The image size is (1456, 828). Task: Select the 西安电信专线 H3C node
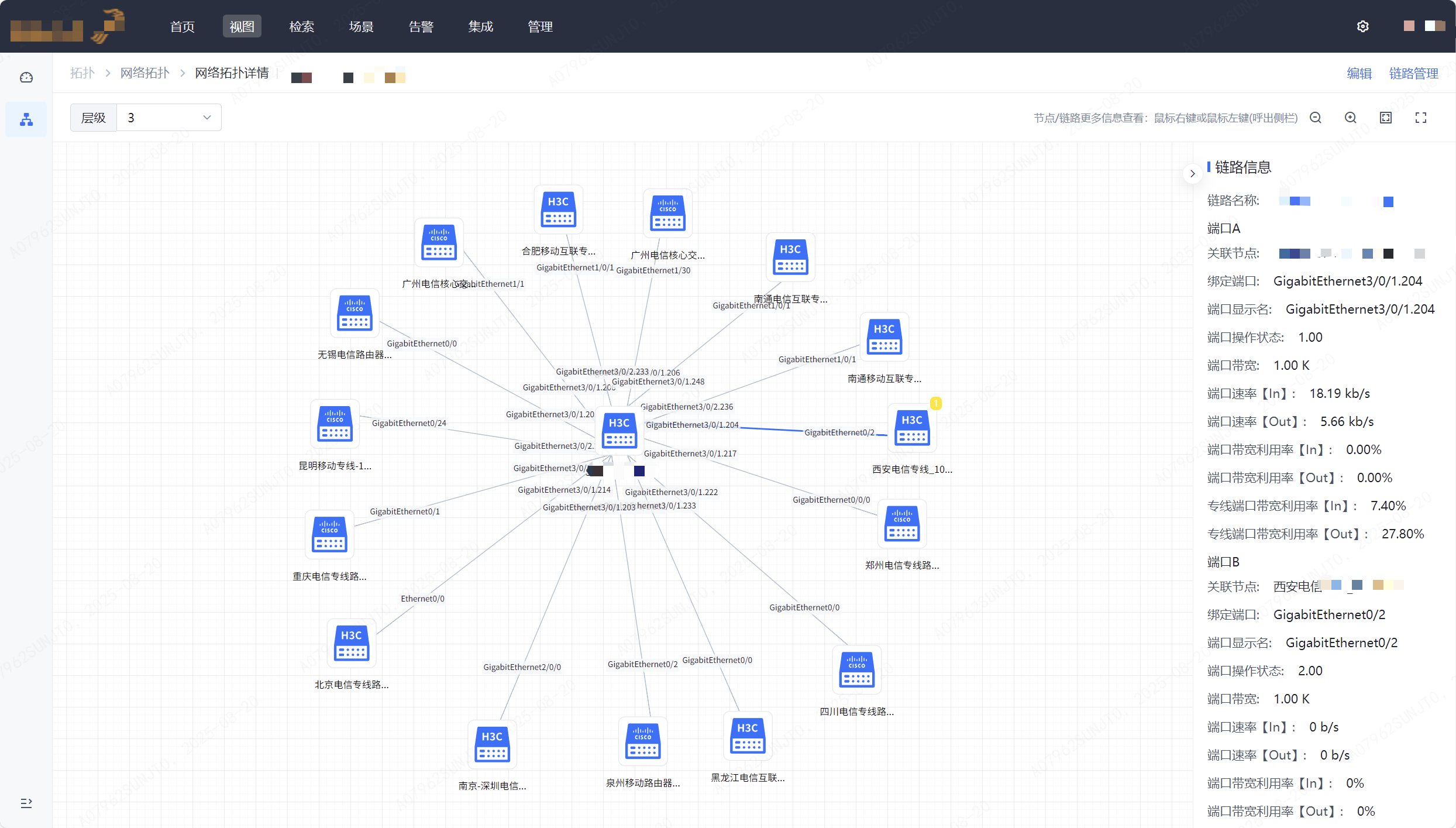[x=911, y=428]
